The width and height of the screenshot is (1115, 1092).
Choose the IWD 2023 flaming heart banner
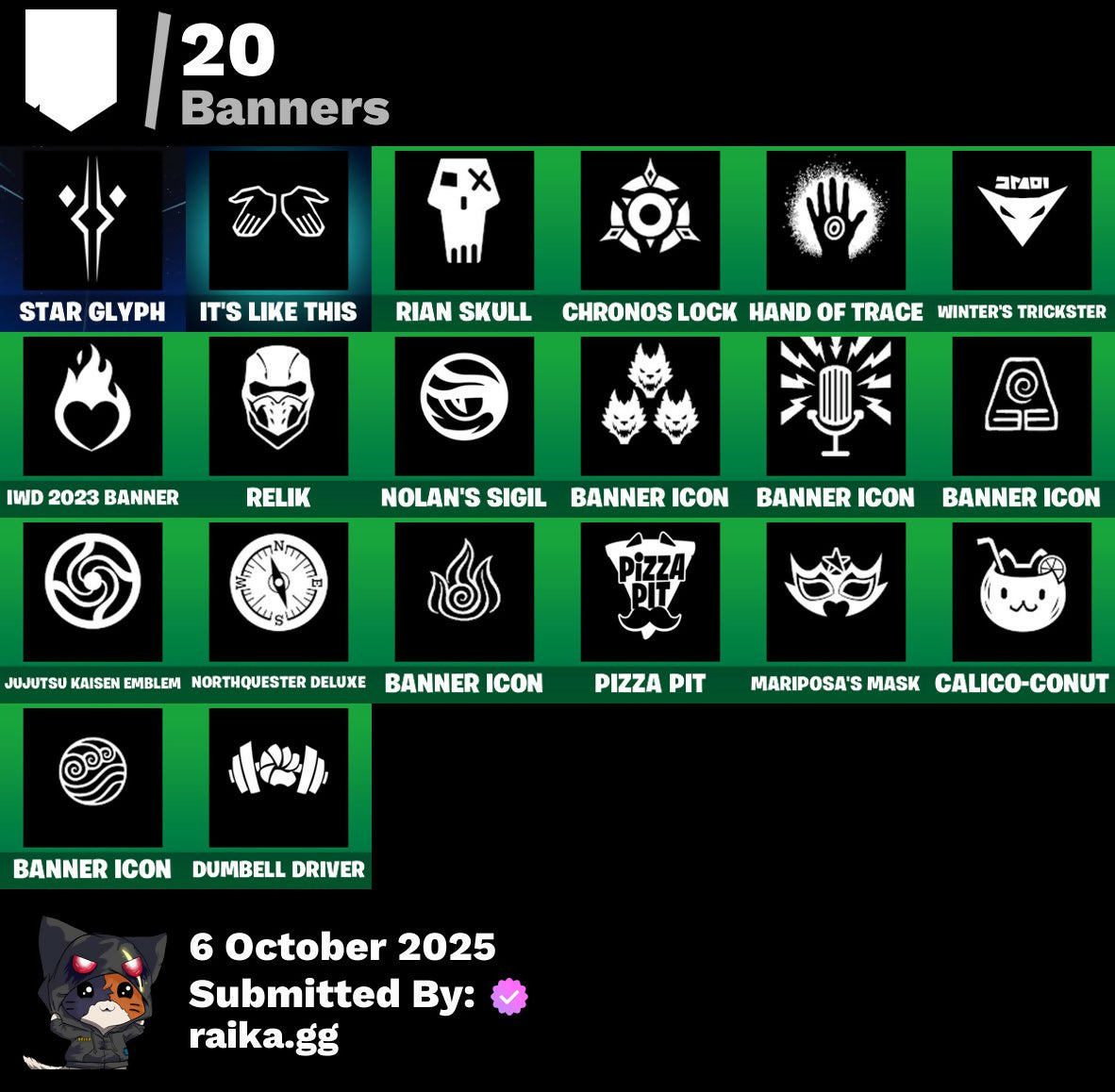pyautogui.click(x=92, y=405)
